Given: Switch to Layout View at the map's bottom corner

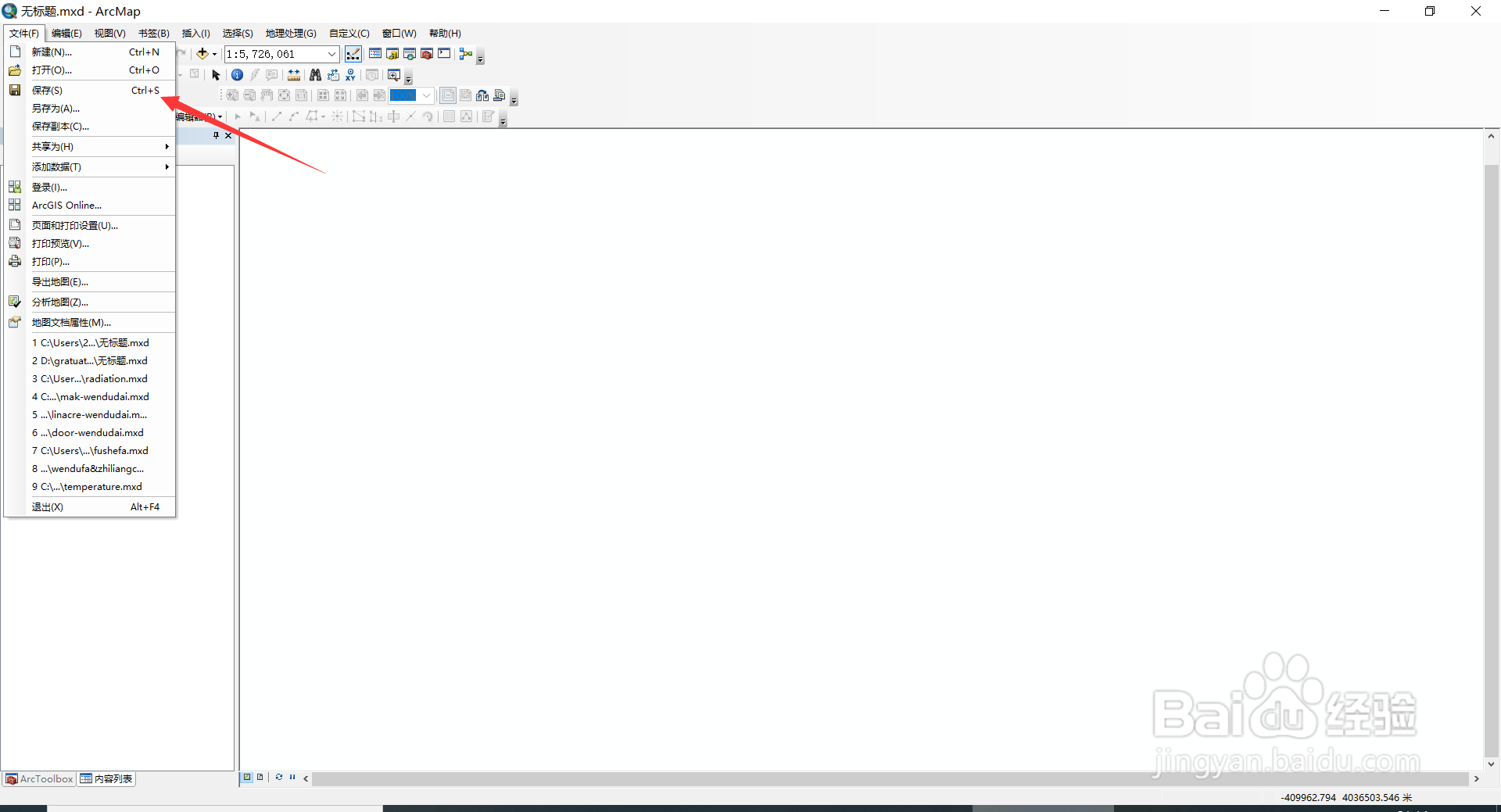Looking at the screenshot, I should (259, 778).
